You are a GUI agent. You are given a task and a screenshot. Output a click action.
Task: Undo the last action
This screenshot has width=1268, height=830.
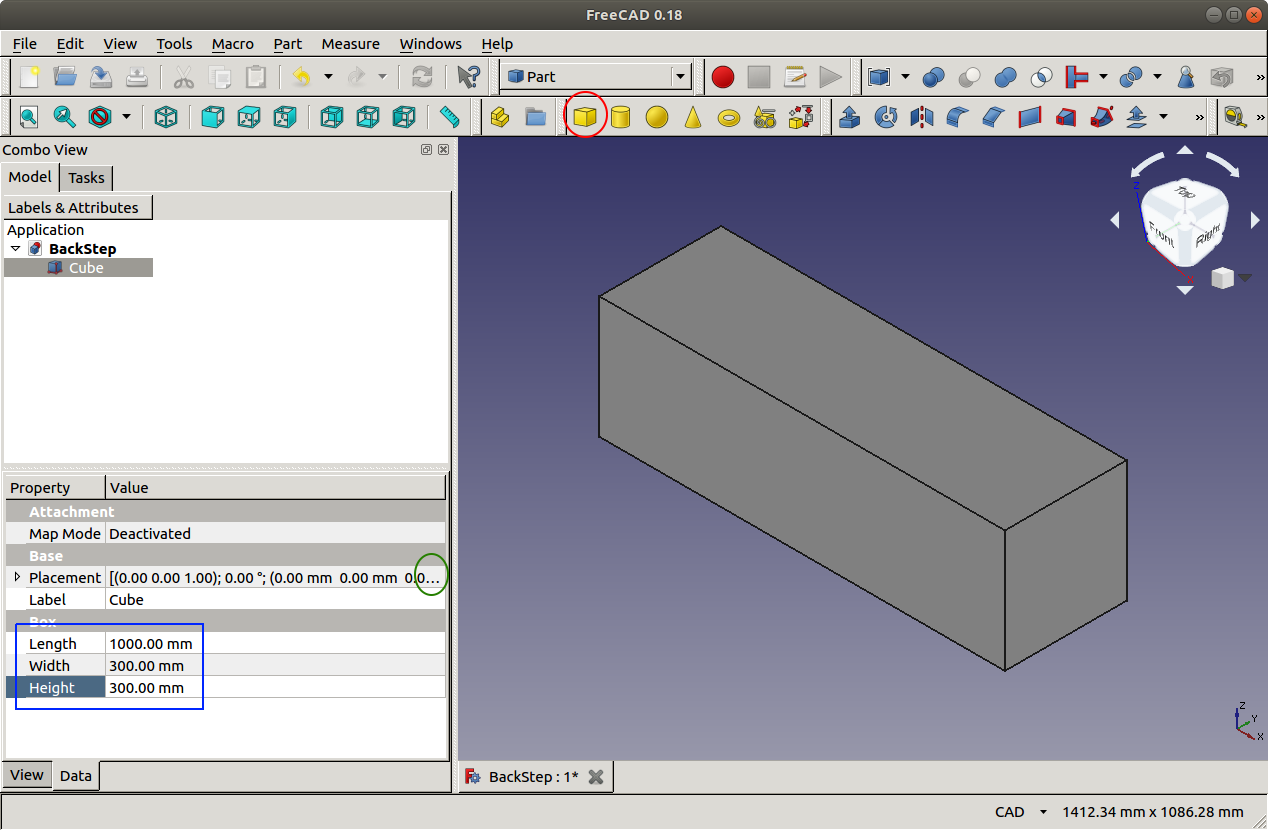pyautogui.click(x=301, y=77)
